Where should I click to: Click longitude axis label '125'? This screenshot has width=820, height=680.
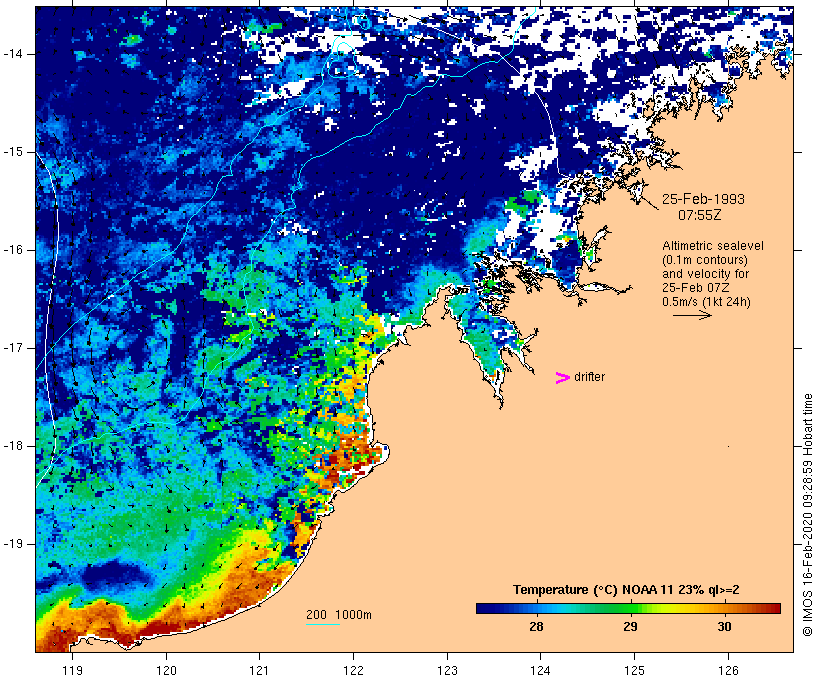click(634, 670)
